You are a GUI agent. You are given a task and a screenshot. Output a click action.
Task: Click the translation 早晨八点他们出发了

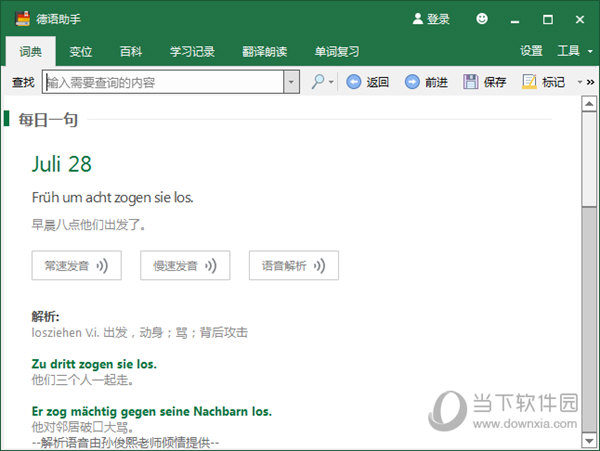[x=88, y=225]
